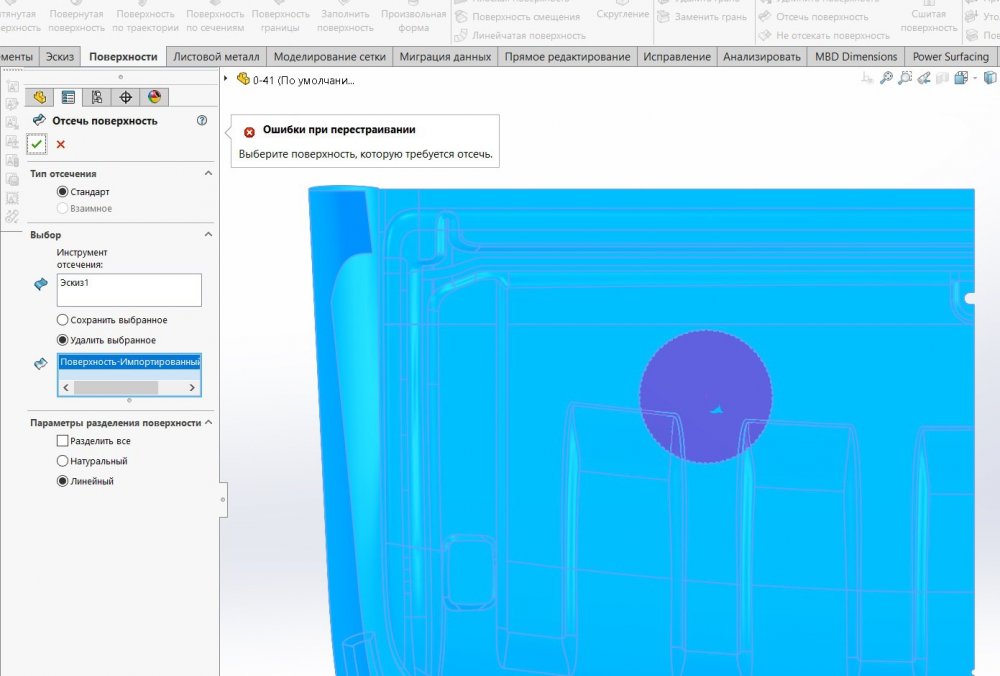The image size is (1000, 676).
Task: Click the Поверхность смещения ribbon icon
Action: [x=461, y=17]
